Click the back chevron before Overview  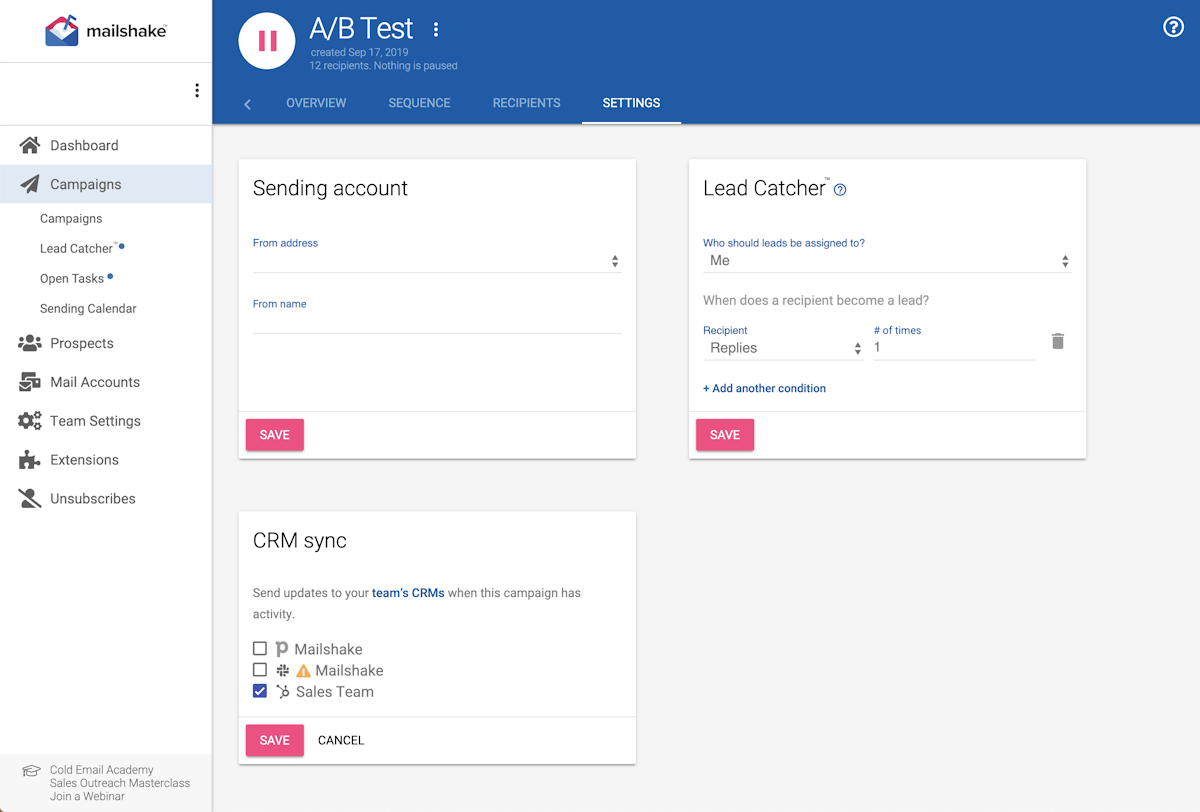(247, 104)
